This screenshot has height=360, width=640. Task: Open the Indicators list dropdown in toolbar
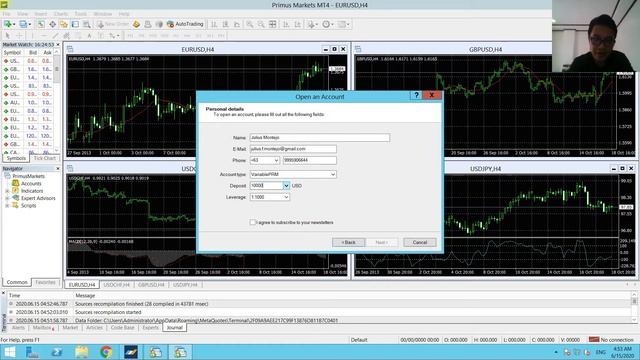(312, 24)
